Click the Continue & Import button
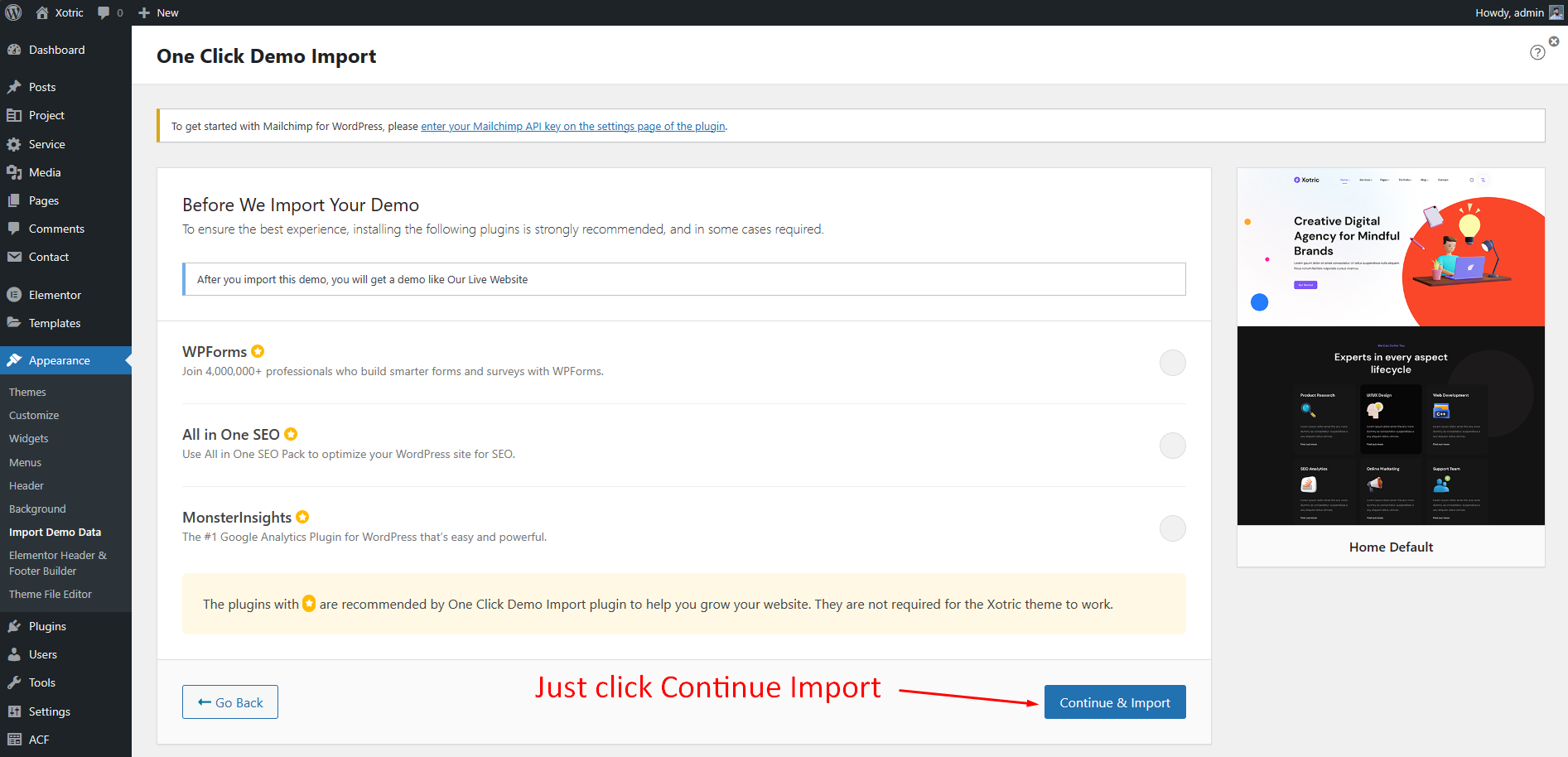Image resolution: width=1568 pixels, height=757 pixels. click(1115, 702)
